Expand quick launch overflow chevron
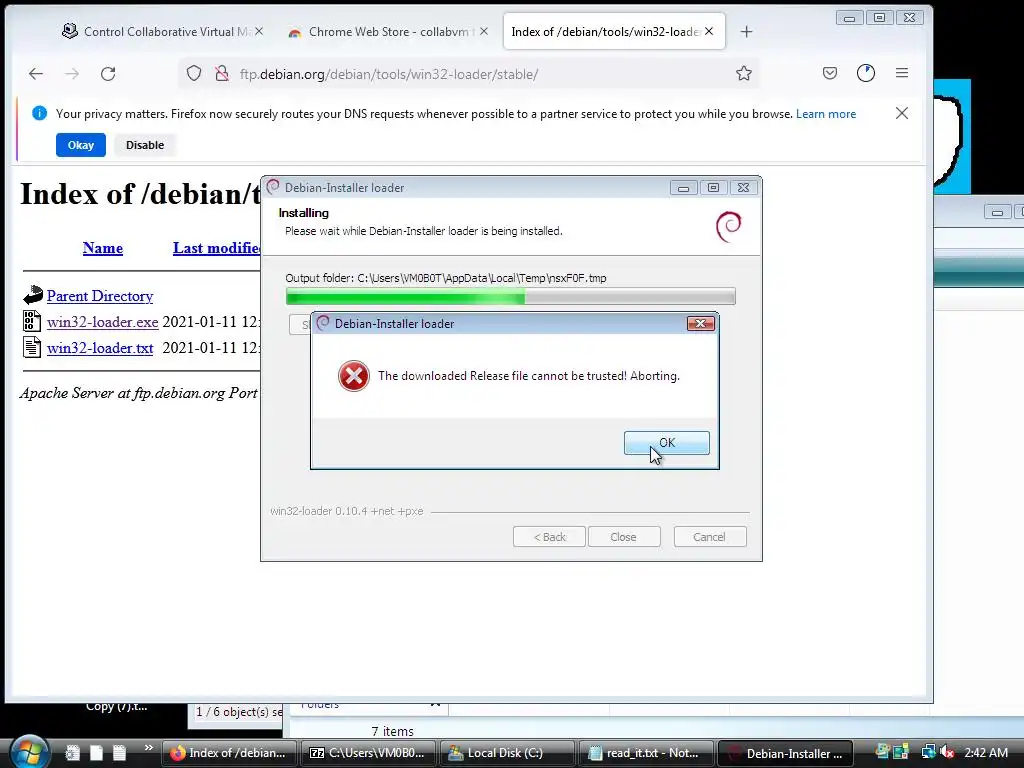This screenshot has width=1024, height=768. pos(149,748)
